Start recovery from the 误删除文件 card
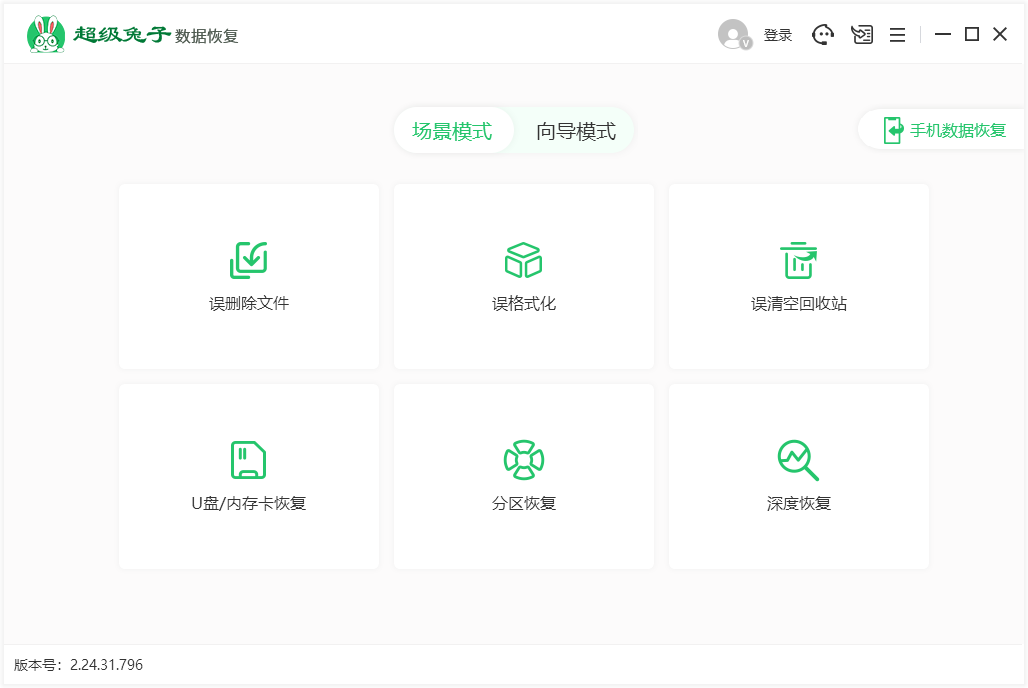Screen dimensions: 1028x688 pyautogui.click(x=249, y=276)
